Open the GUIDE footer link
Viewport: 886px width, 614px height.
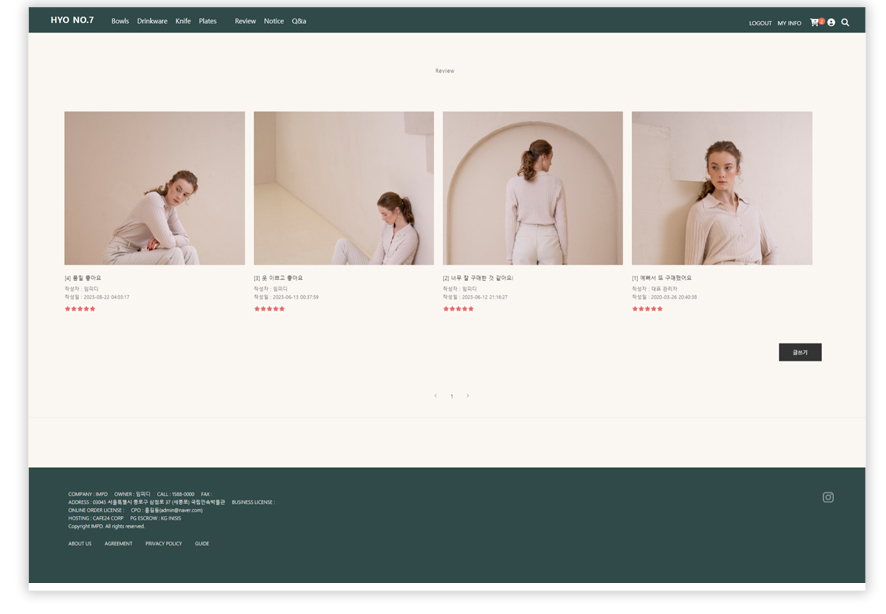pos(202,543)
